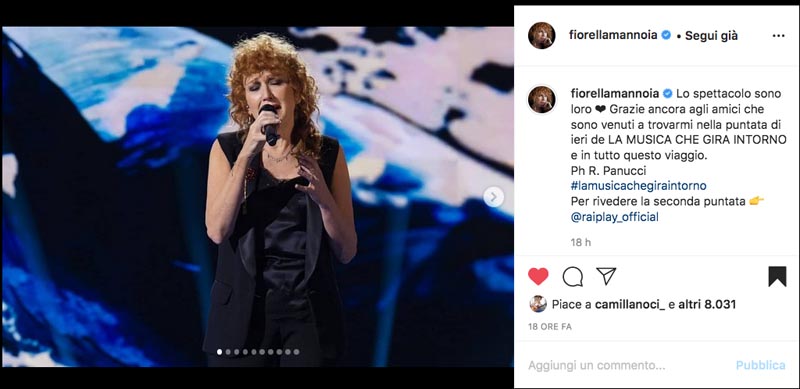Open the caption's profile avatar

[541, 99]
